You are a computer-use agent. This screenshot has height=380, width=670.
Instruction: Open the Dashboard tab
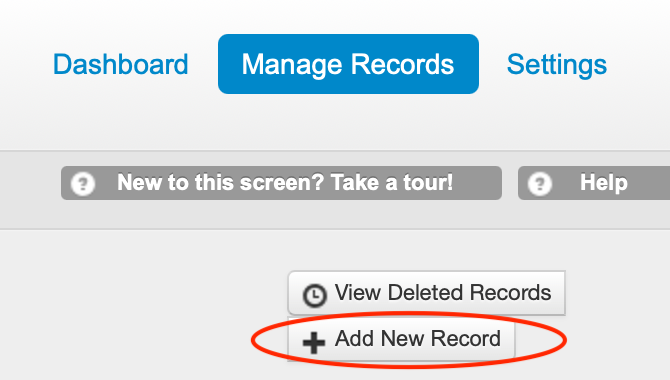click(x=120, y=64)
